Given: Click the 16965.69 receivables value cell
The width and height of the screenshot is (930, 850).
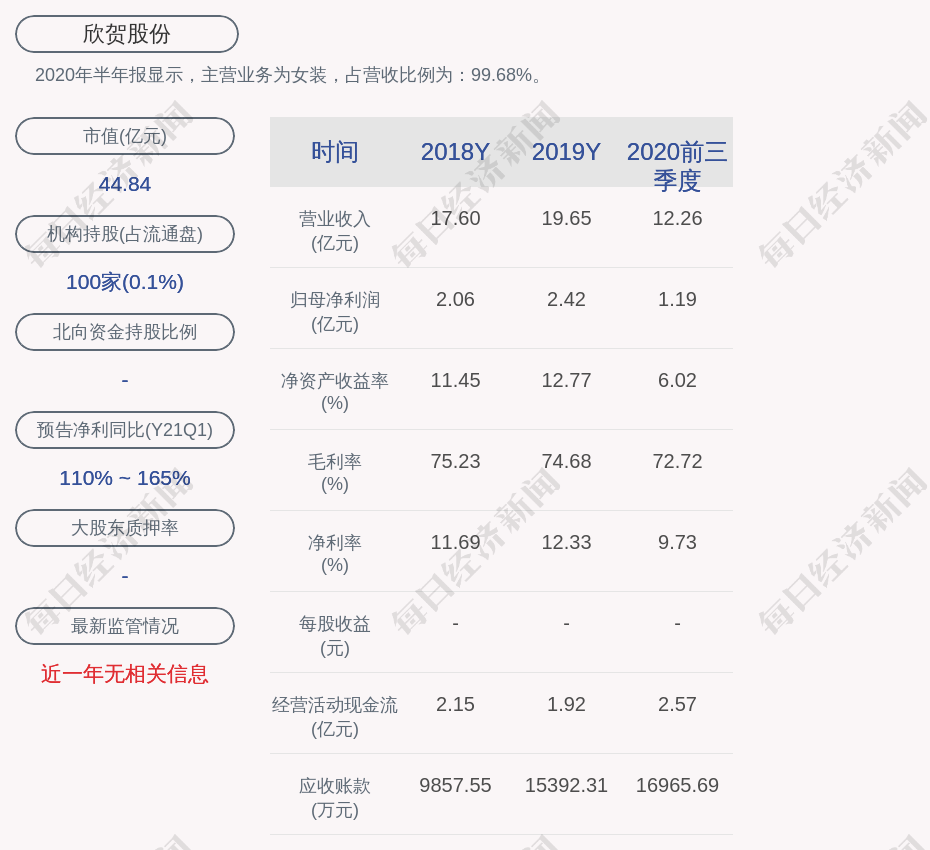Looking at the screenshot, I should pos(677,786).
